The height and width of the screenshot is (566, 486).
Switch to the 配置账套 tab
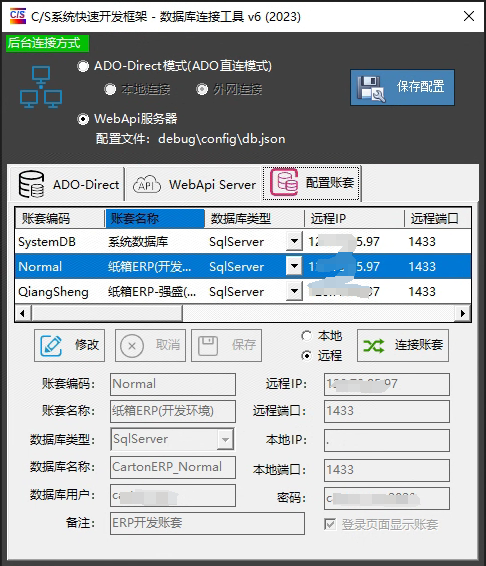click(x=311, y=183)
